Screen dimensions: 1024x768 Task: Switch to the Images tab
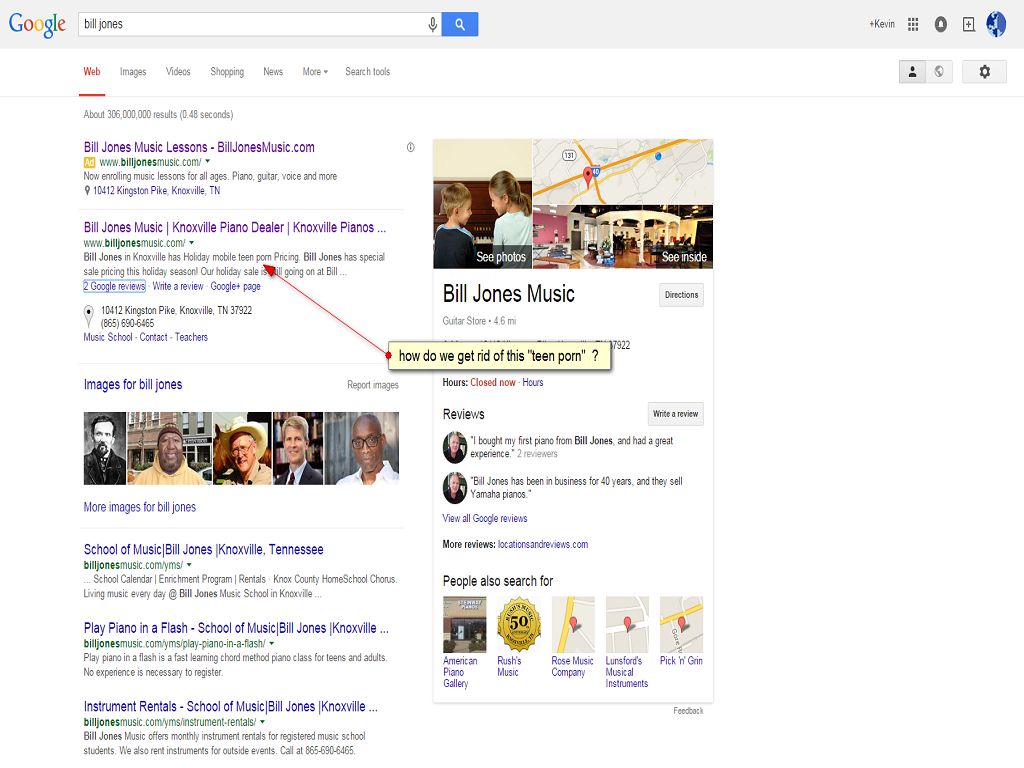point(133,72)
